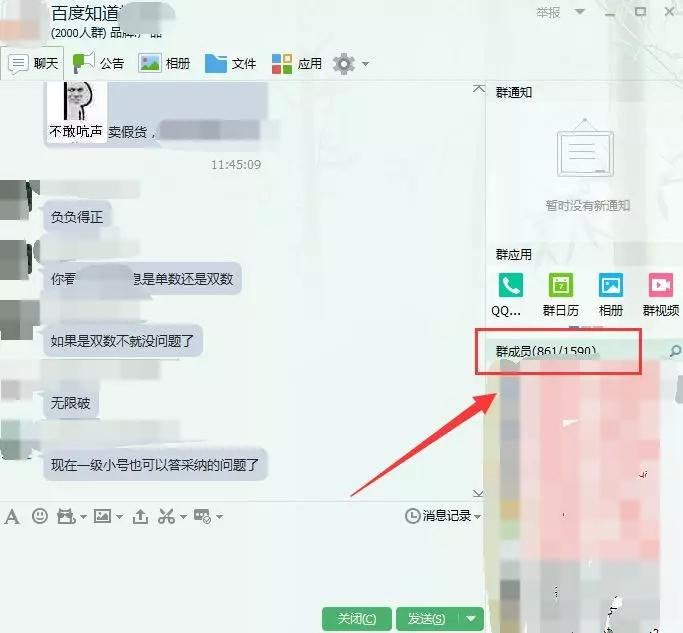The height and width of the screenshot is (633, 683).
Task: Open the send options dropdown arrow
Action: (x=471, y=619)
